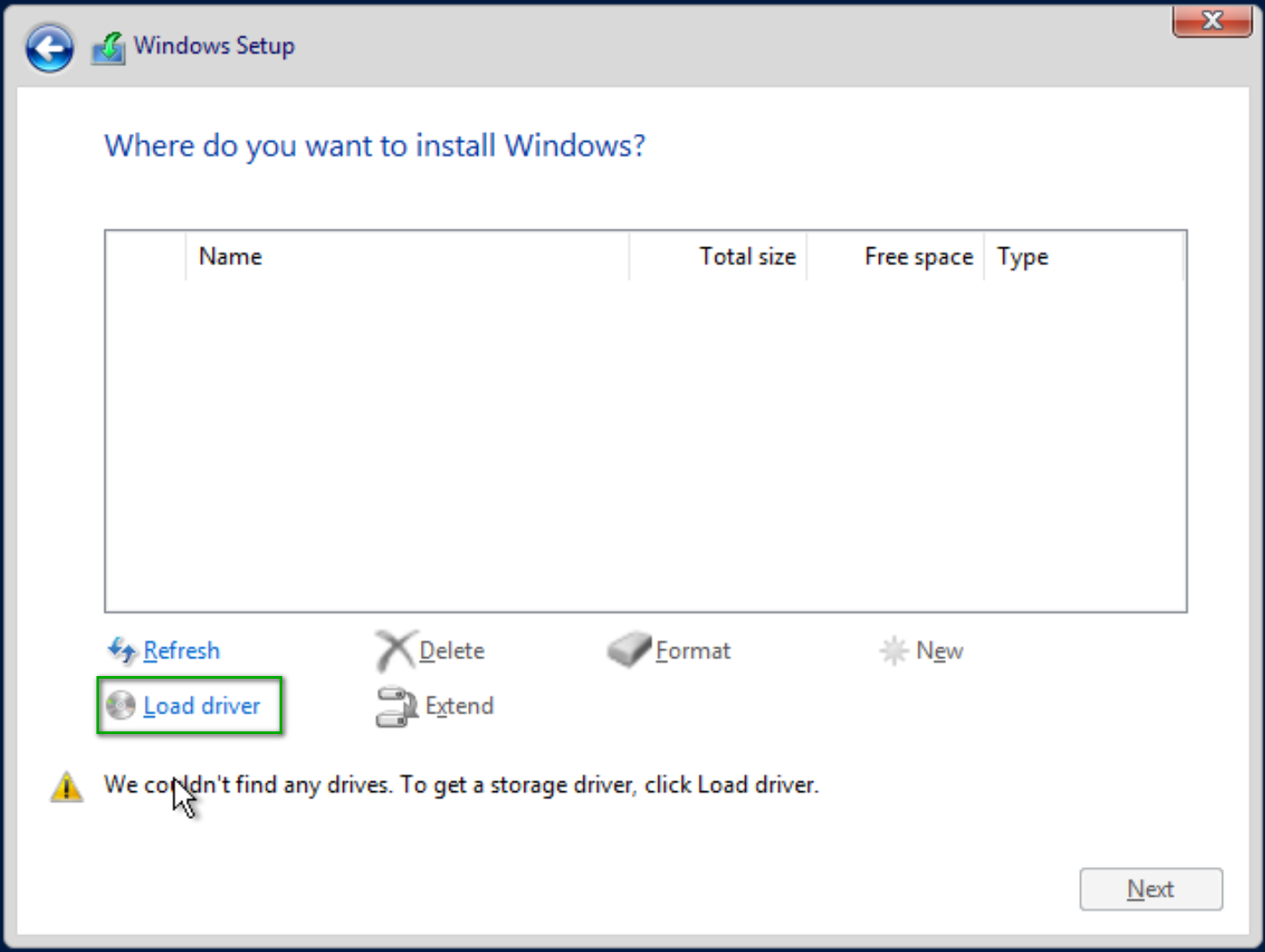This screenshot has height=952, width=1265.
Task: Click the Load driver disc icon
Action: (x=121, y=706)
